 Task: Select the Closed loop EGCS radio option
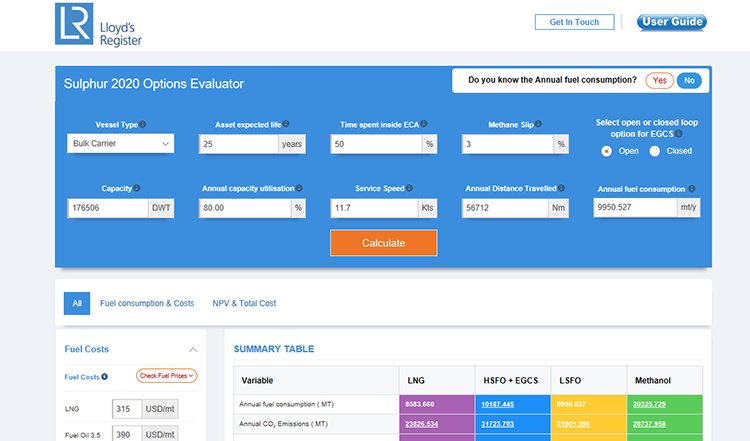point(655,151)
